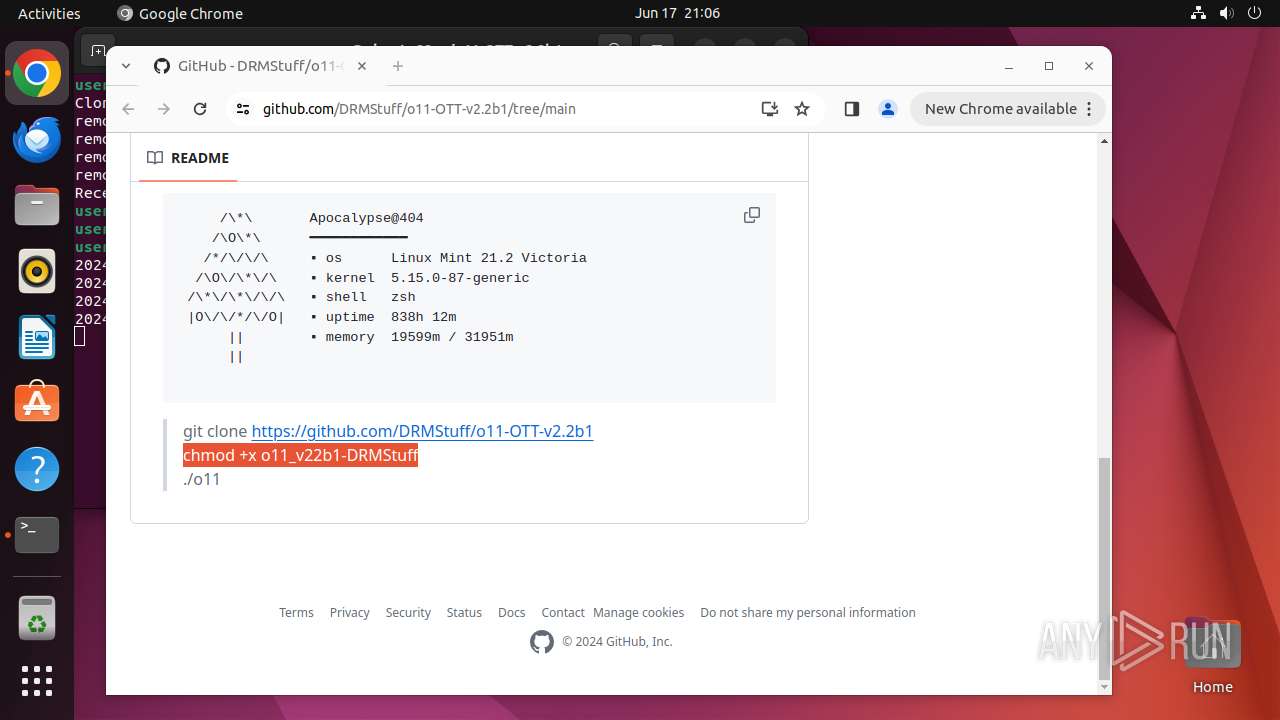Open the Chrome profile avatar
The height and width of the screenshot is (720, 1280).
pyautogui.click(x=888, y=109)
